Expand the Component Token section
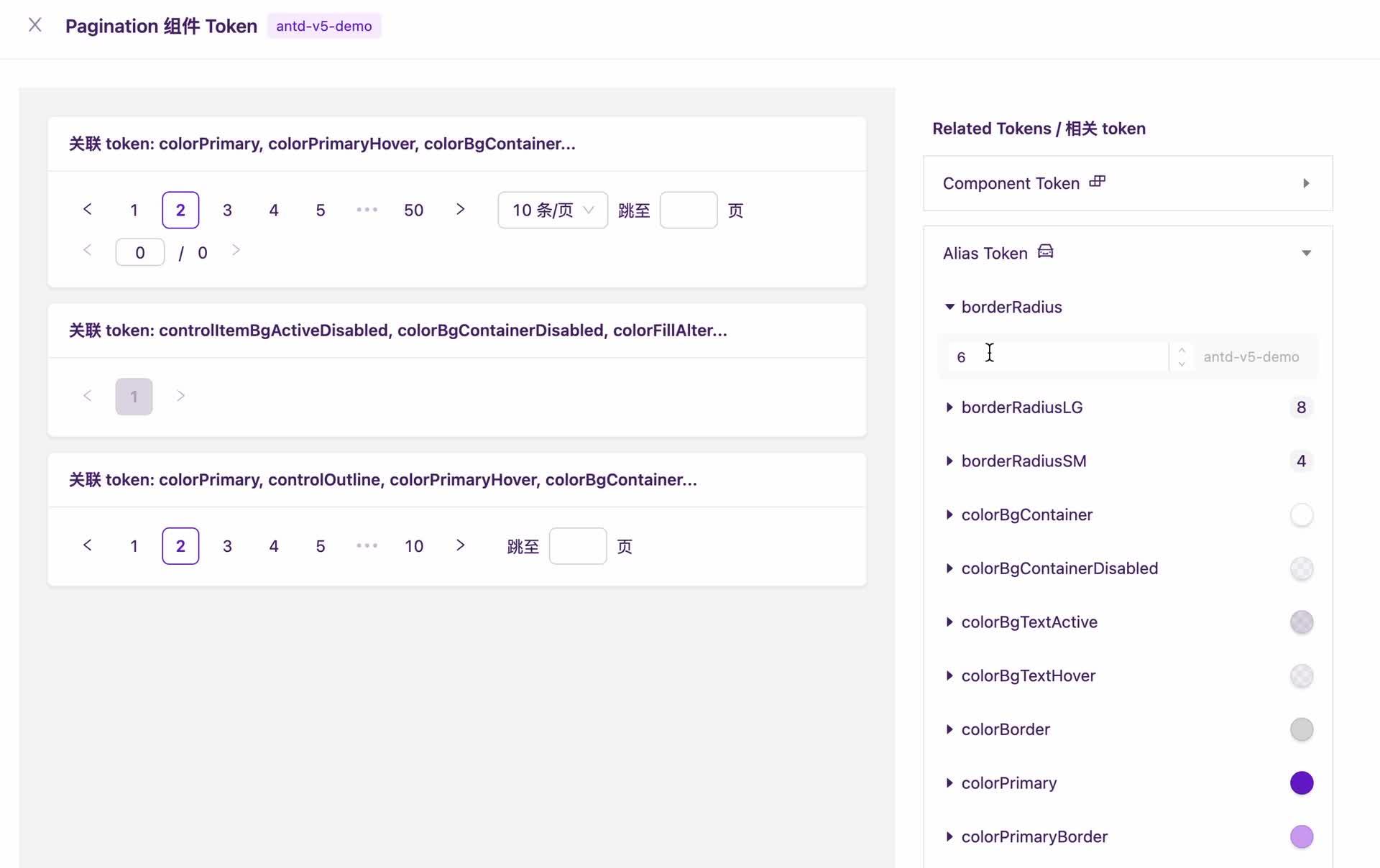The image size is (1380, 868). pos(1305,183)
